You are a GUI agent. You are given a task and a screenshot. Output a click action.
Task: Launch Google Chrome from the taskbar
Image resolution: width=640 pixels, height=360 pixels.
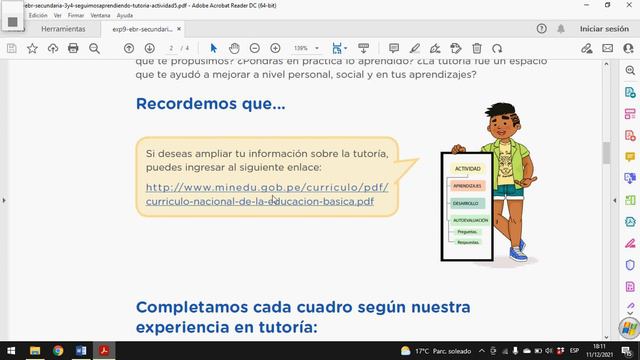click(x=58, y=351)
